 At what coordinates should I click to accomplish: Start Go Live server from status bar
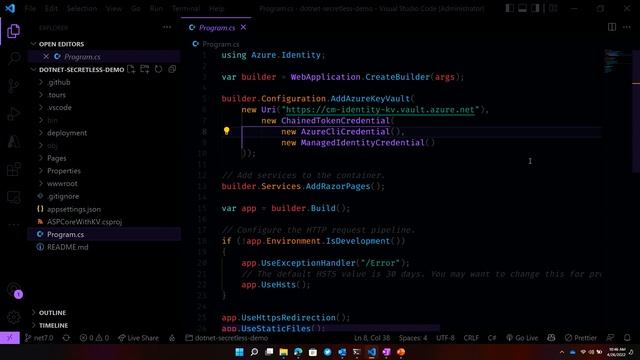click(522, 338)
